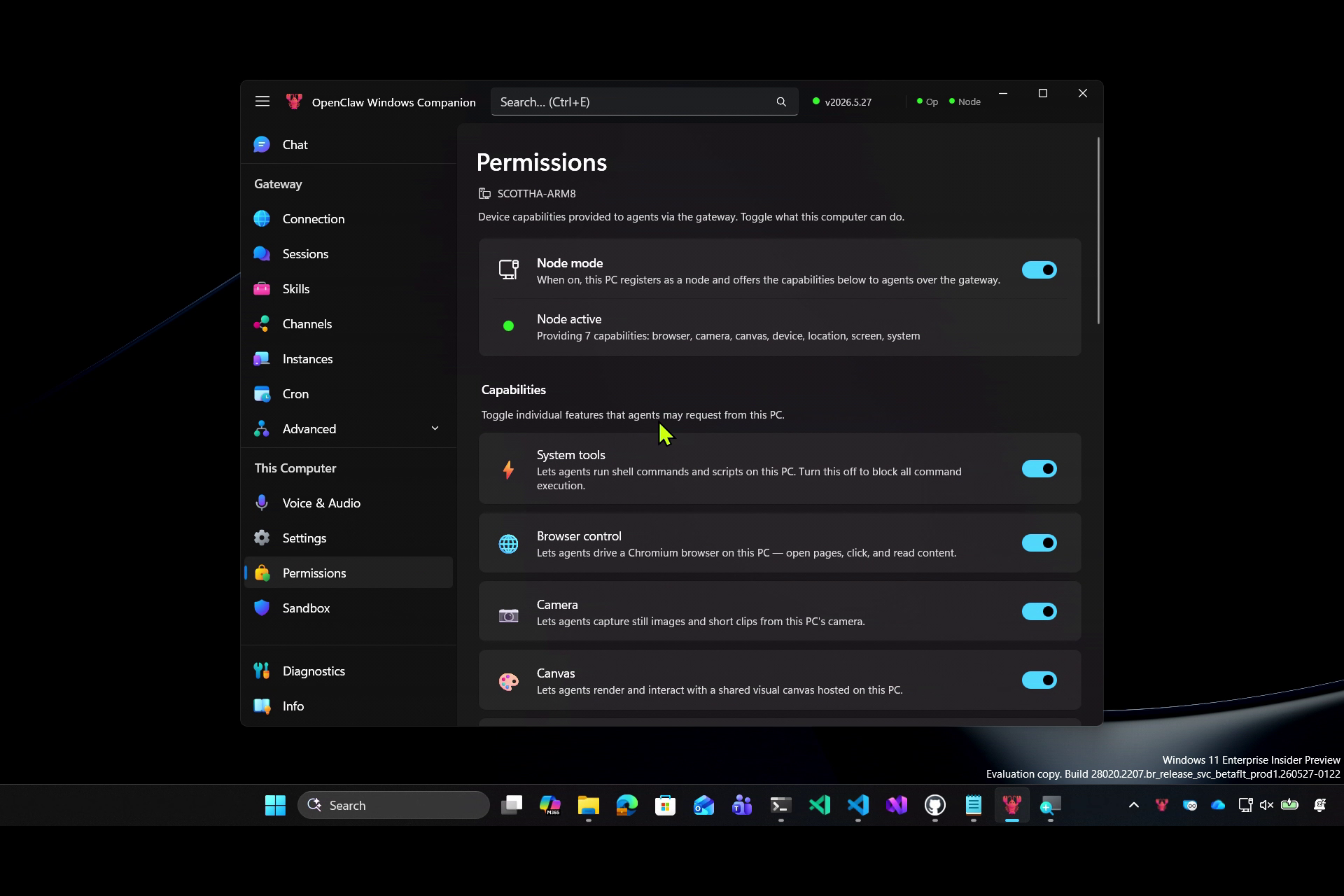The image size is (1344, 896).
Task: Click the Sandbox shield icon
Action: point(262,608)
